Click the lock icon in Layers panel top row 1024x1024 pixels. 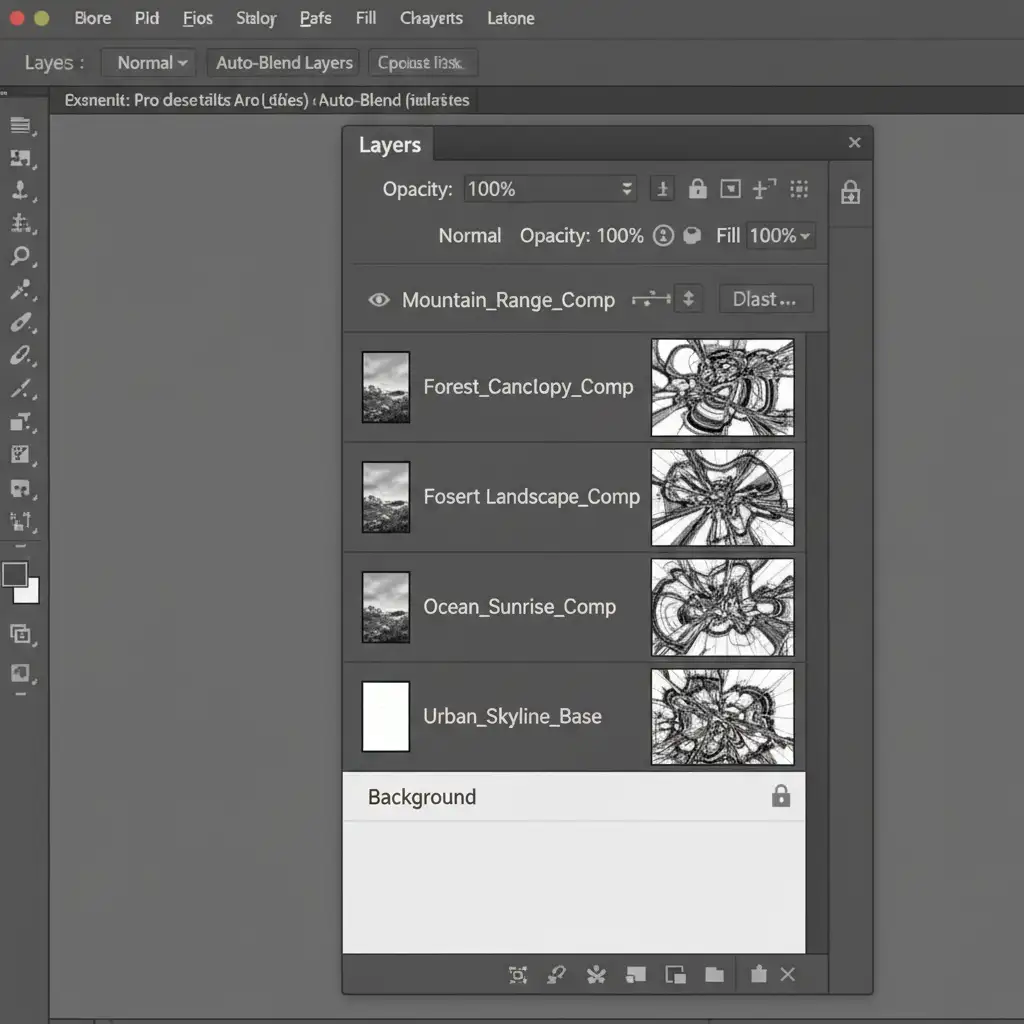pos(697,189)
